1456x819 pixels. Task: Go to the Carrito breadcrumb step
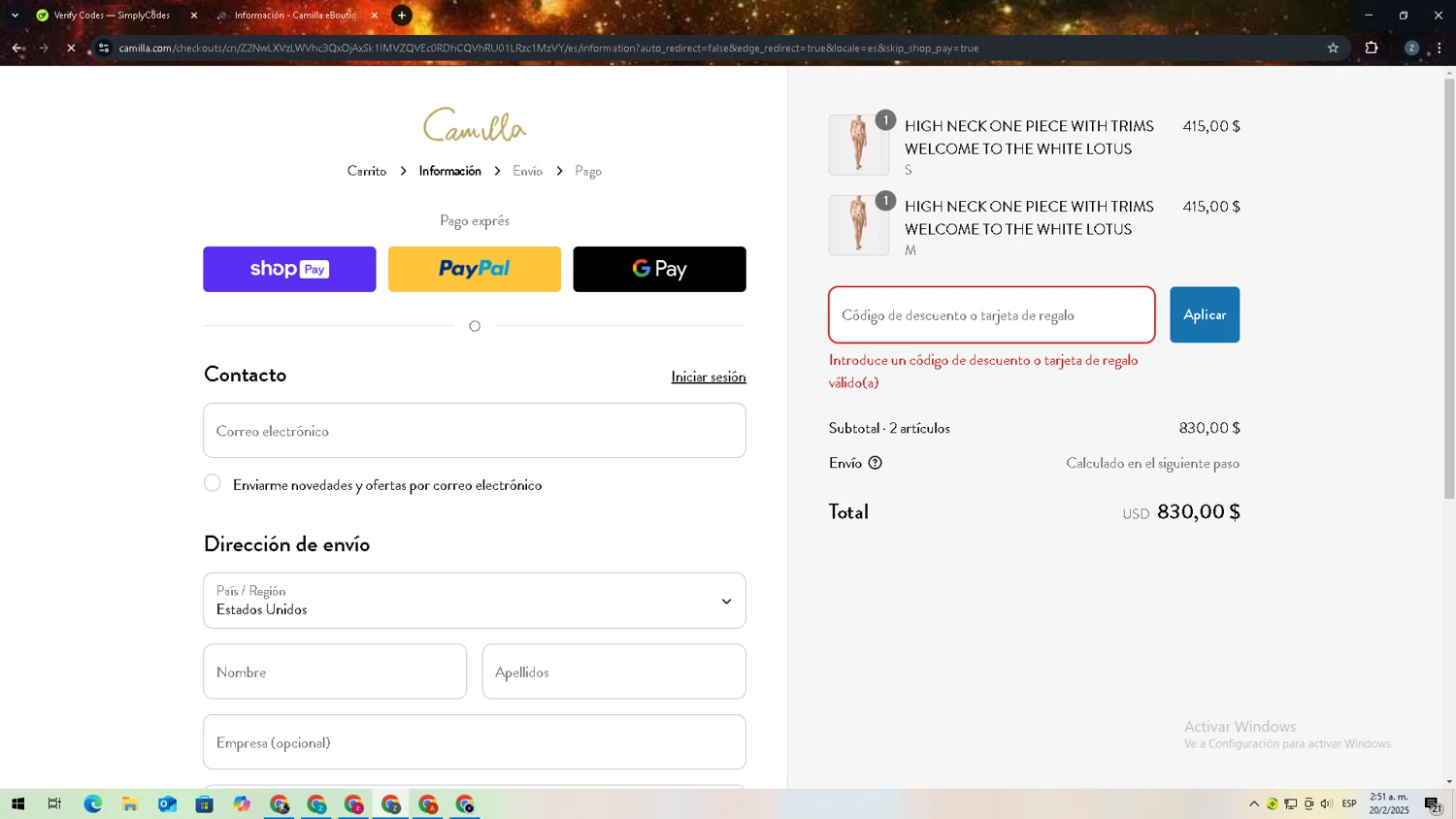pyautogui.click(x=367, y=171)
